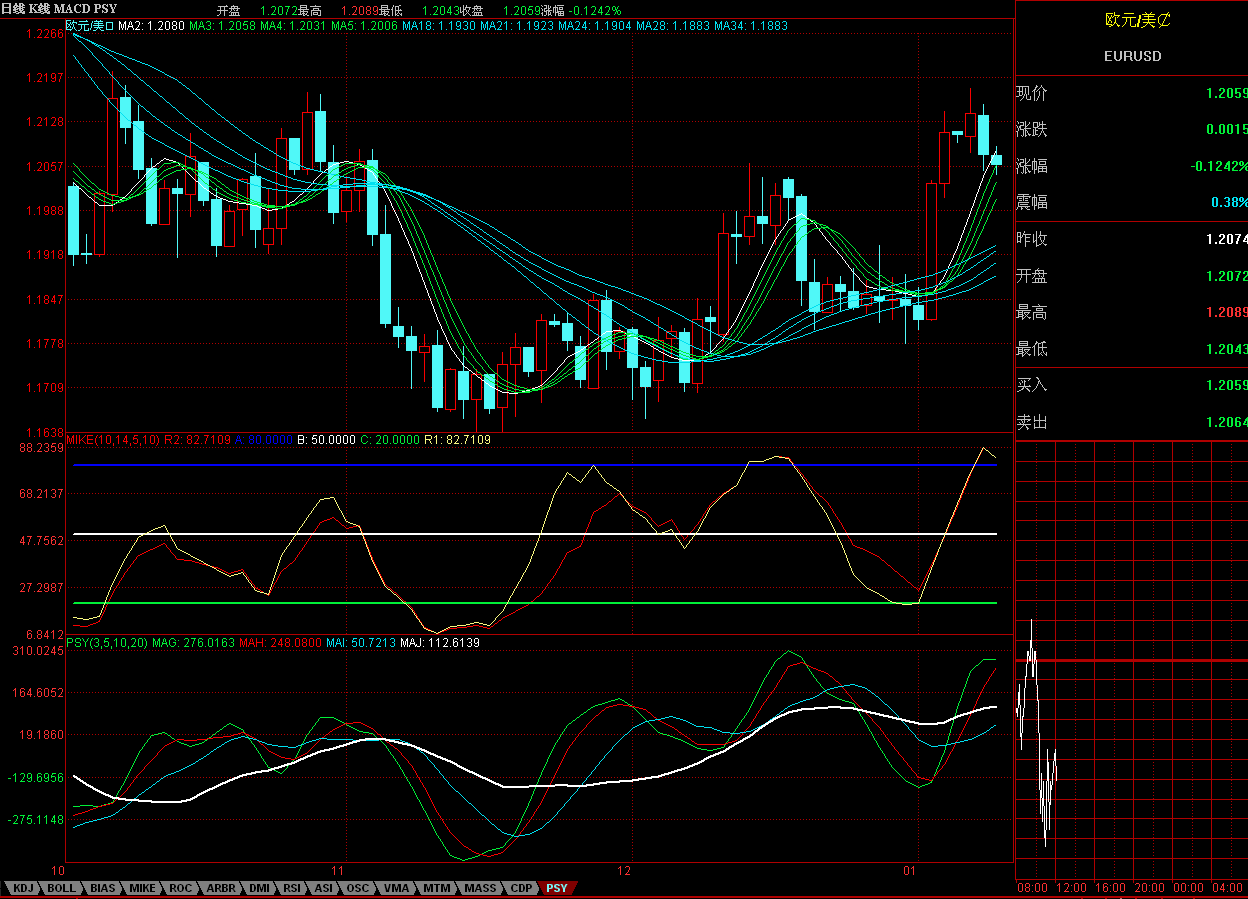The width and height of the screenshot is (1248, 899).
Task: Click the MIKE(10,14,5,10) indicator label
Action: click(x=112, y=440)
